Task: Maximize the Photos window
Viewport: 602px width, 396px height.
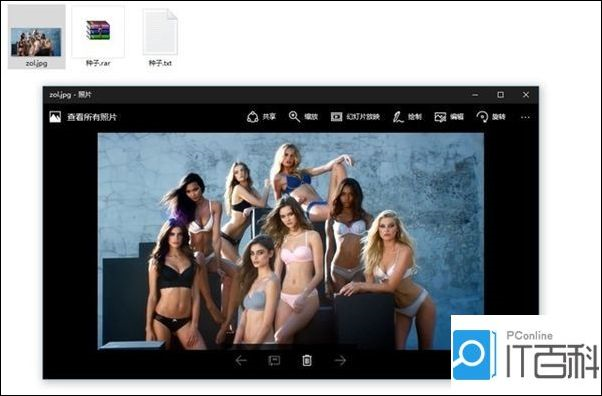Action: pyautogui.click(x=500, y=94)
